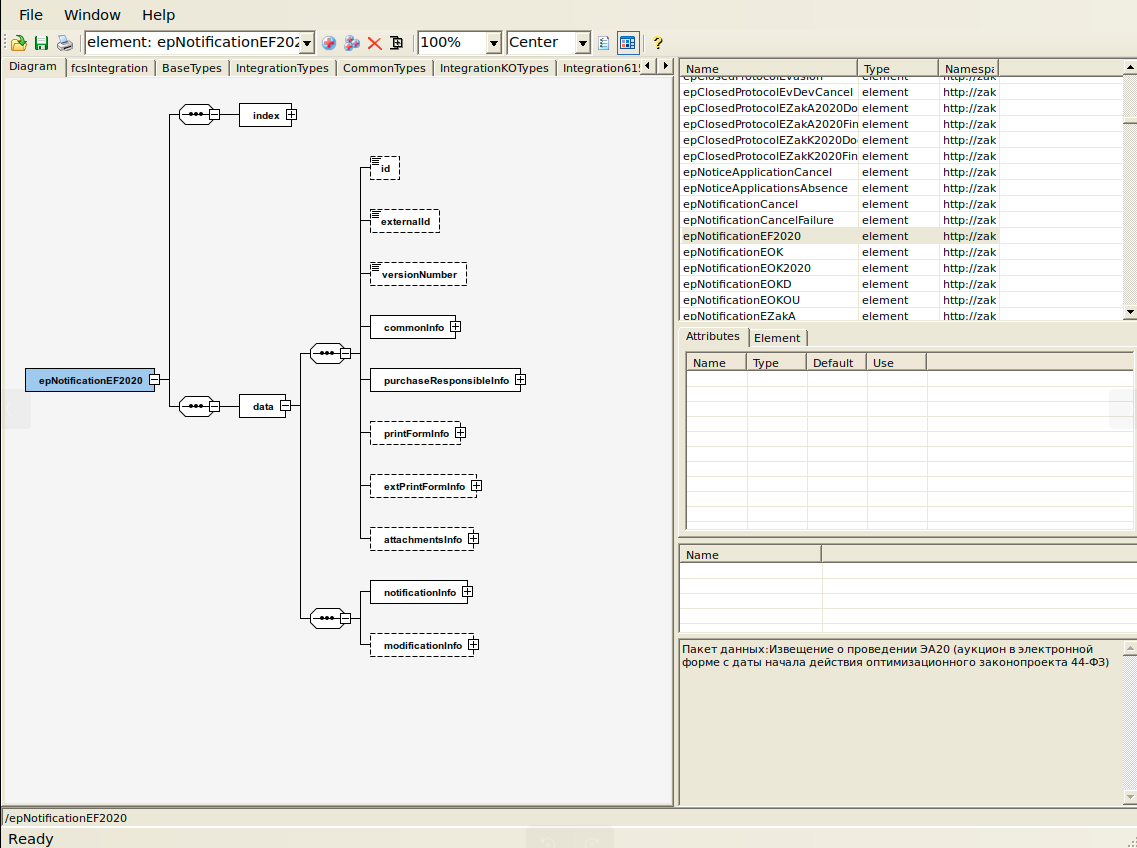Collapse the data element node
The height and width of the screenshot is (848, 1137).
[x=285, y=406]
